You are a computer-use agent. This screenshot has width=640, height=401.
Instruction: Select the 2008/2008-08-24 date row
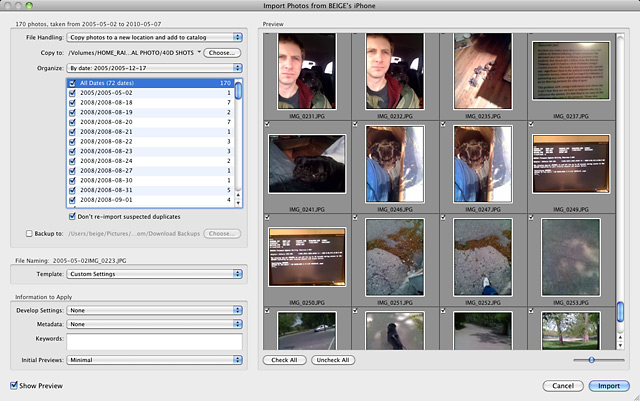(x=151, y=161)
